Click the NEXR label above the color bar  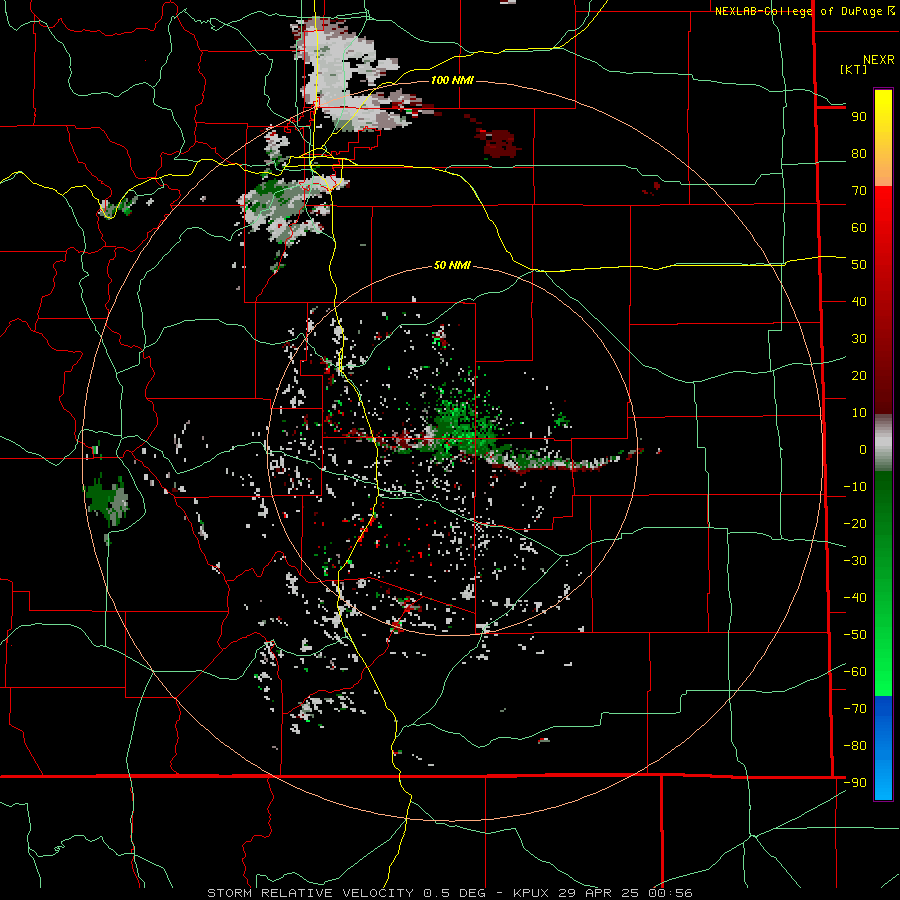[x=879, y=60]
